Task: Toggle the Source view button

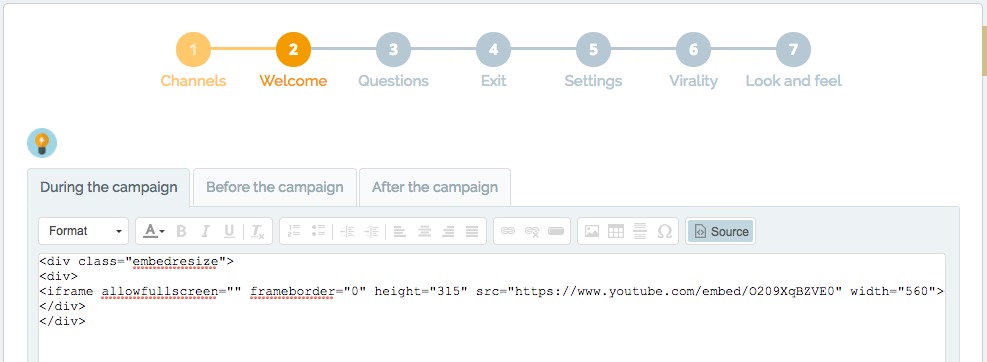Action: coord(721,231)
